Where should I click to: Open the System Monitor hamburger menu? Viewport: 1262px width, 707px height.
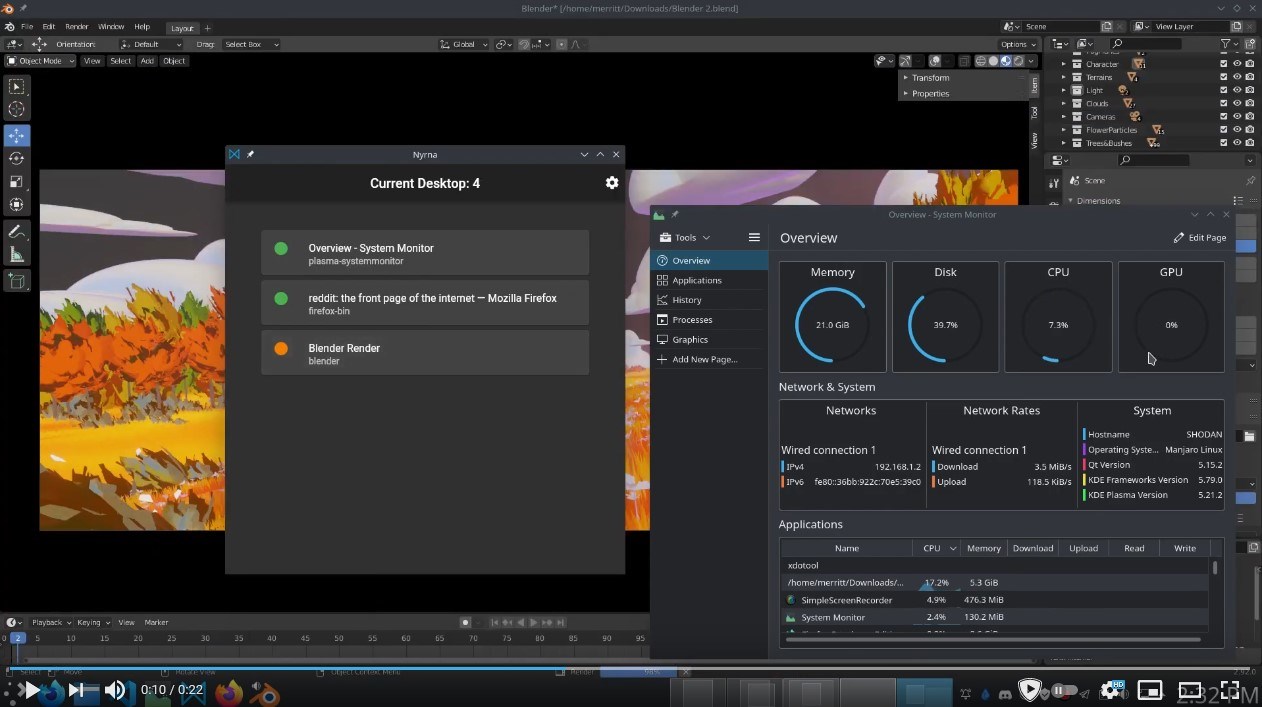tap(754, 238)
